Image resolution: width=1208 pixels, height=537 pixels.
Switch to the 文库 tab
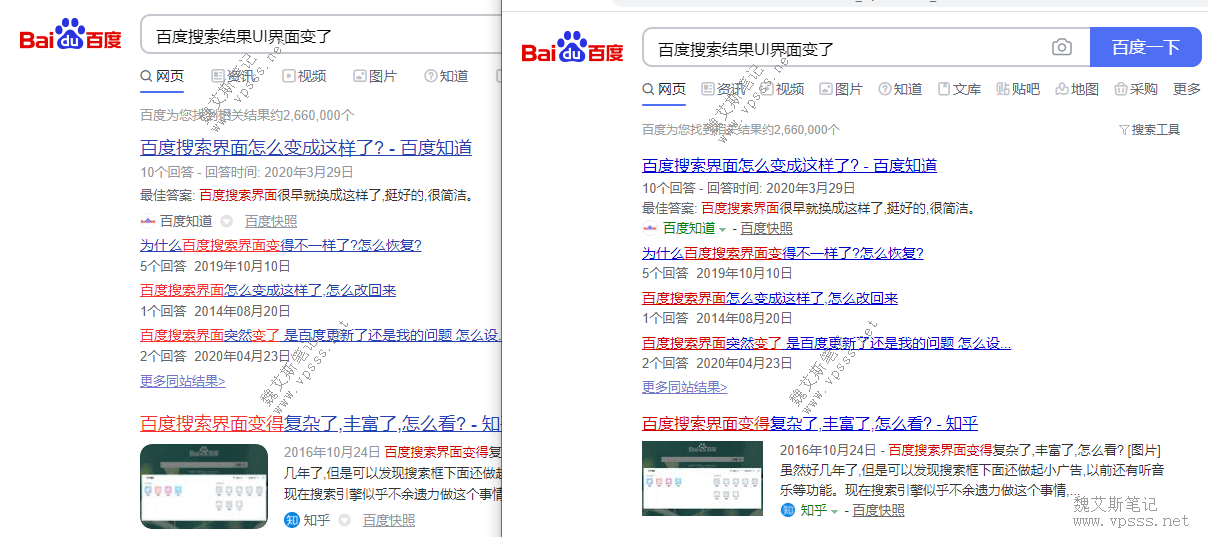(958, 89)
